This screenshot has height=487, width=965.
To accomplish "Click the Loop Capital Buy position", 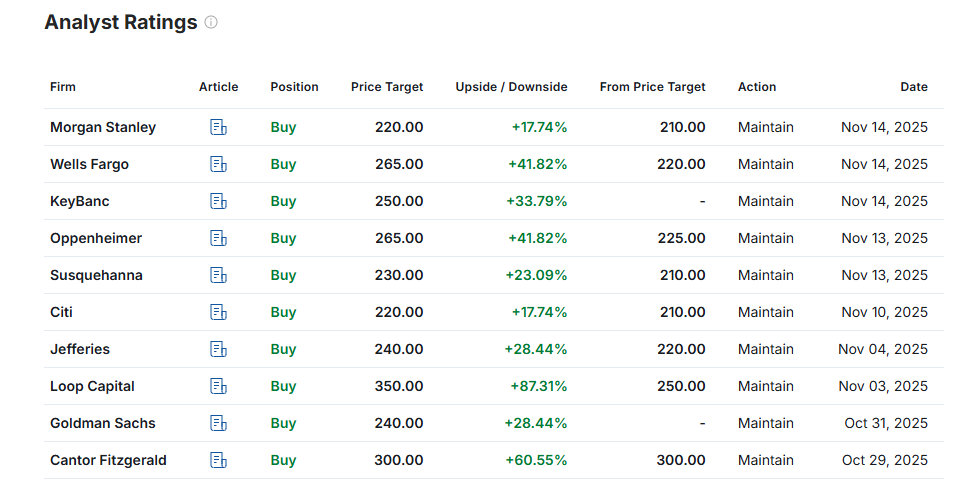I will (x=283, y=386).
